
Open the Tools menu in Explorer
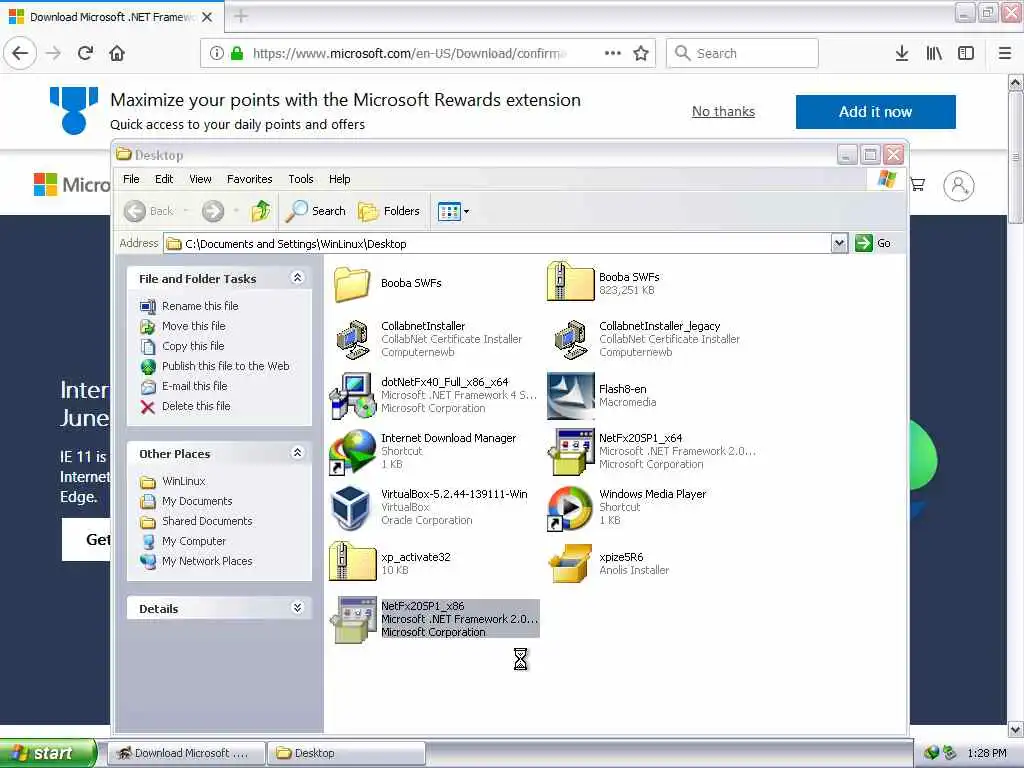[301, 179]
